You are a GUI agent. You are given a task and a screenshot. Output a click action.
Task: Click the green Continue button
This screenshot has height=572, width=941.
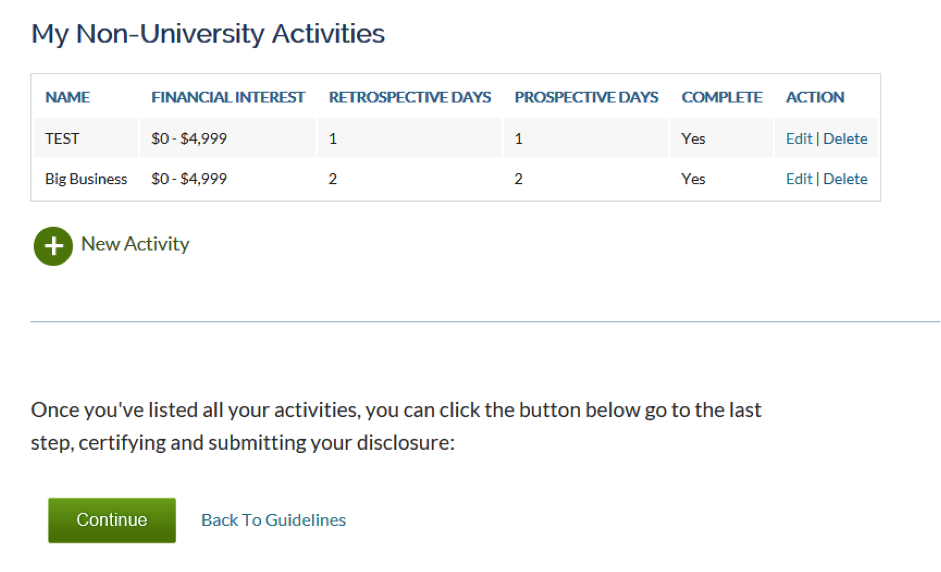[x=112, y=520]
